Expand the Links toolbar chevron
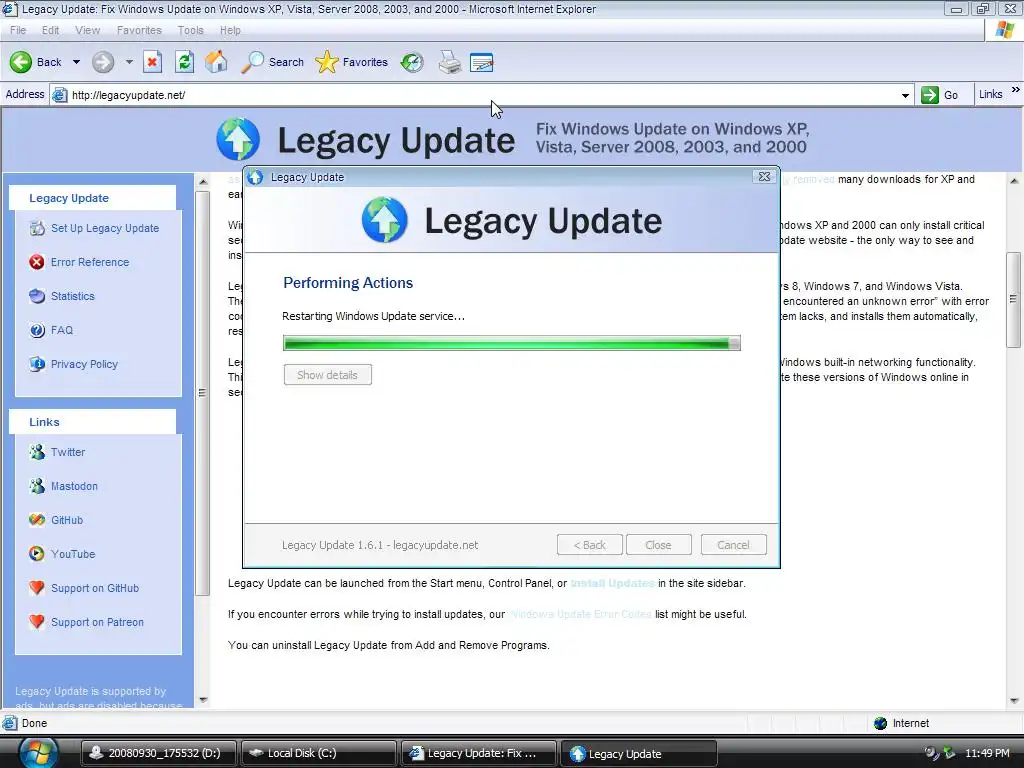This screenshot has width=1024, height=768. point(1016,90)
